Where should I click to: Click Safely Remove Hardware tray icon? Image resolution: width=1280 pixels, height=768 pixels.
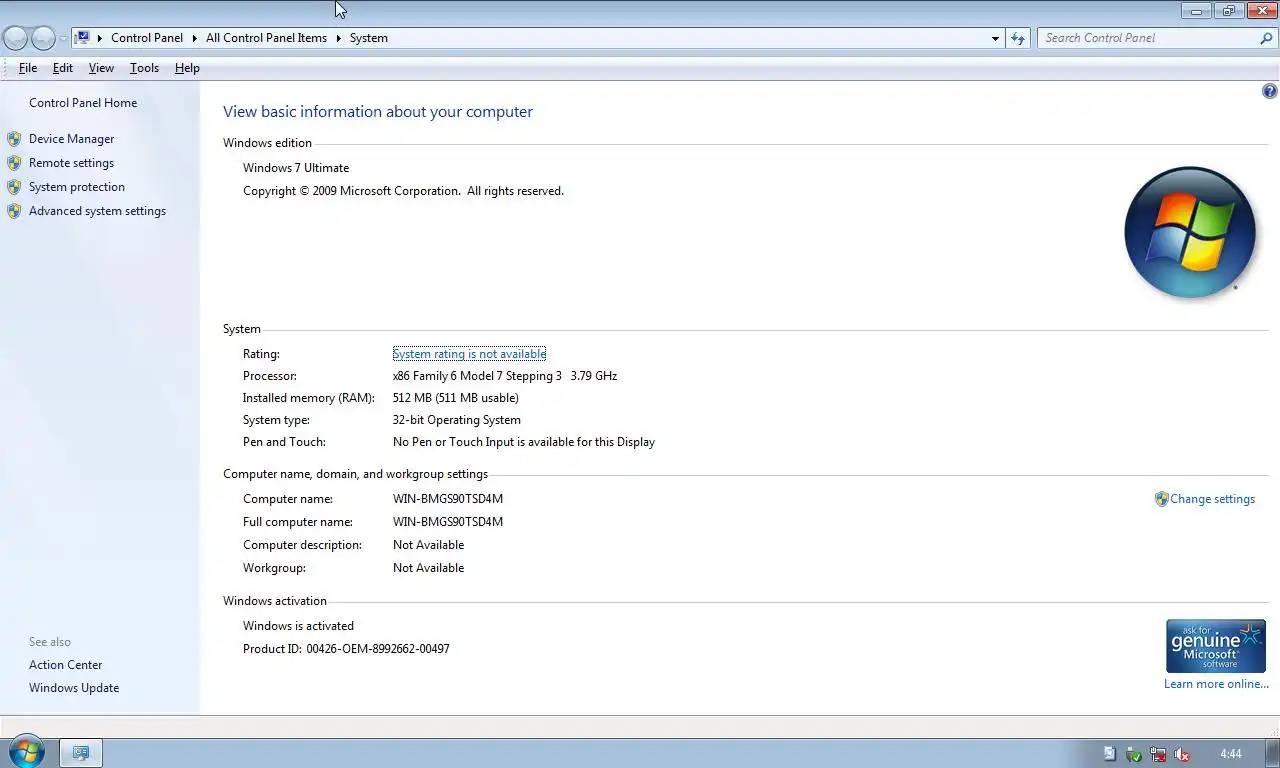coord(1133,754)
